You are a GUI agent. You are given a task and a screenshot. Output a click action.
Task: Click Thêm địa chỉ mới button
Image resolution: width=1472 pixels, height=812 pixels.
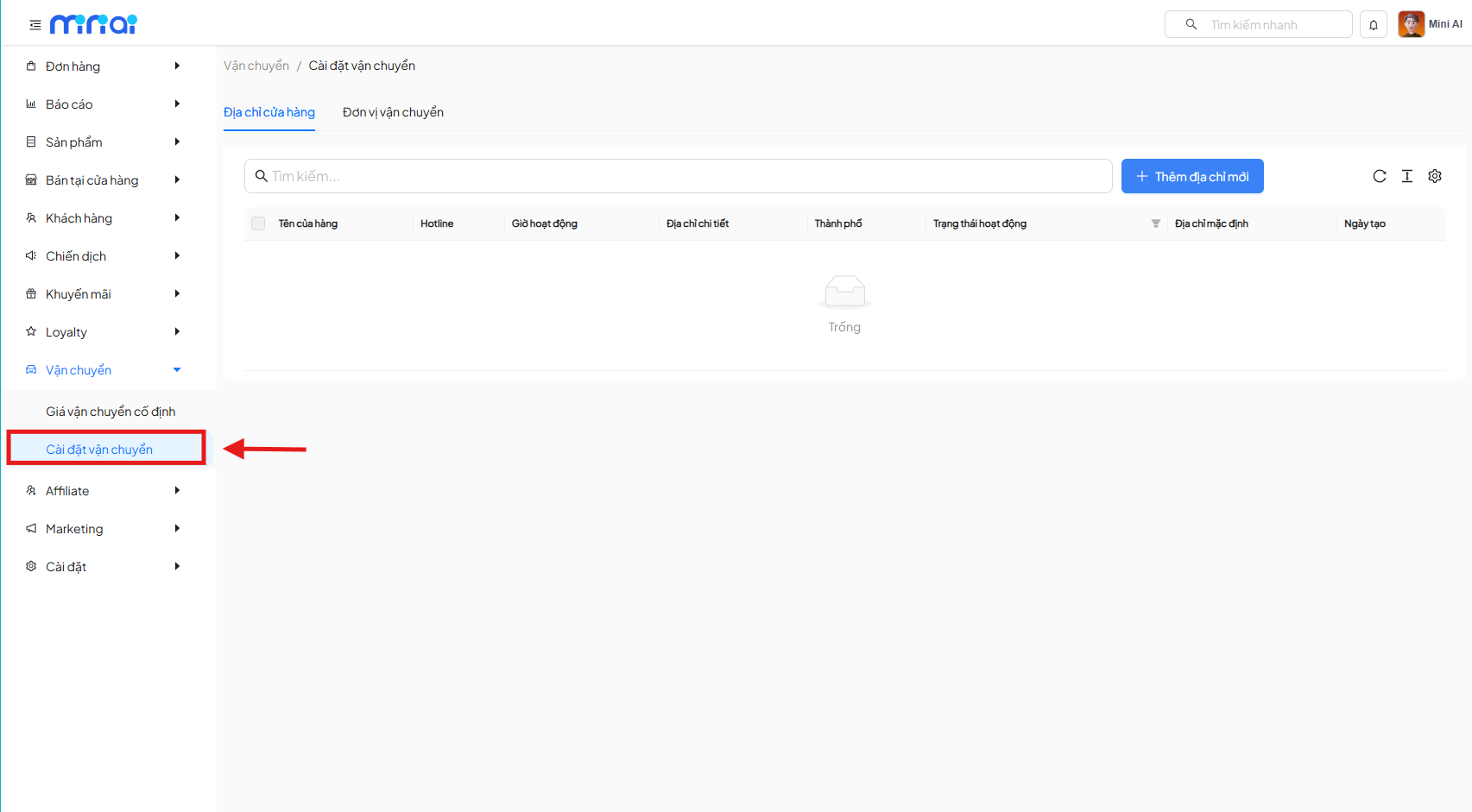click(x=1192, y=176)
